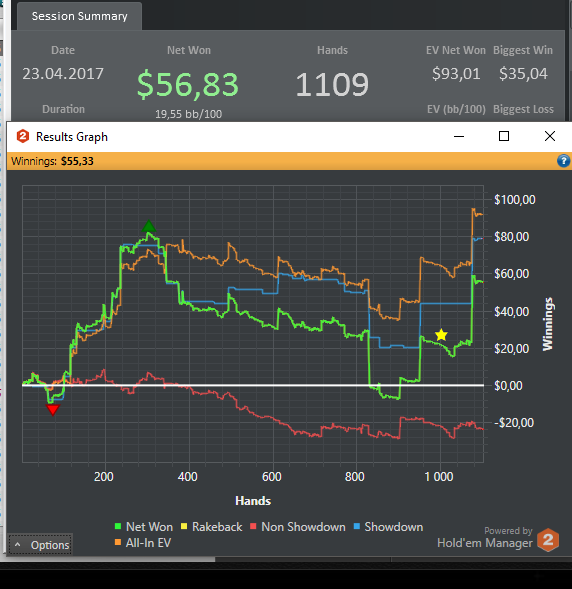
Task: Minimize the Results Graph window
Action: [459, 136]
